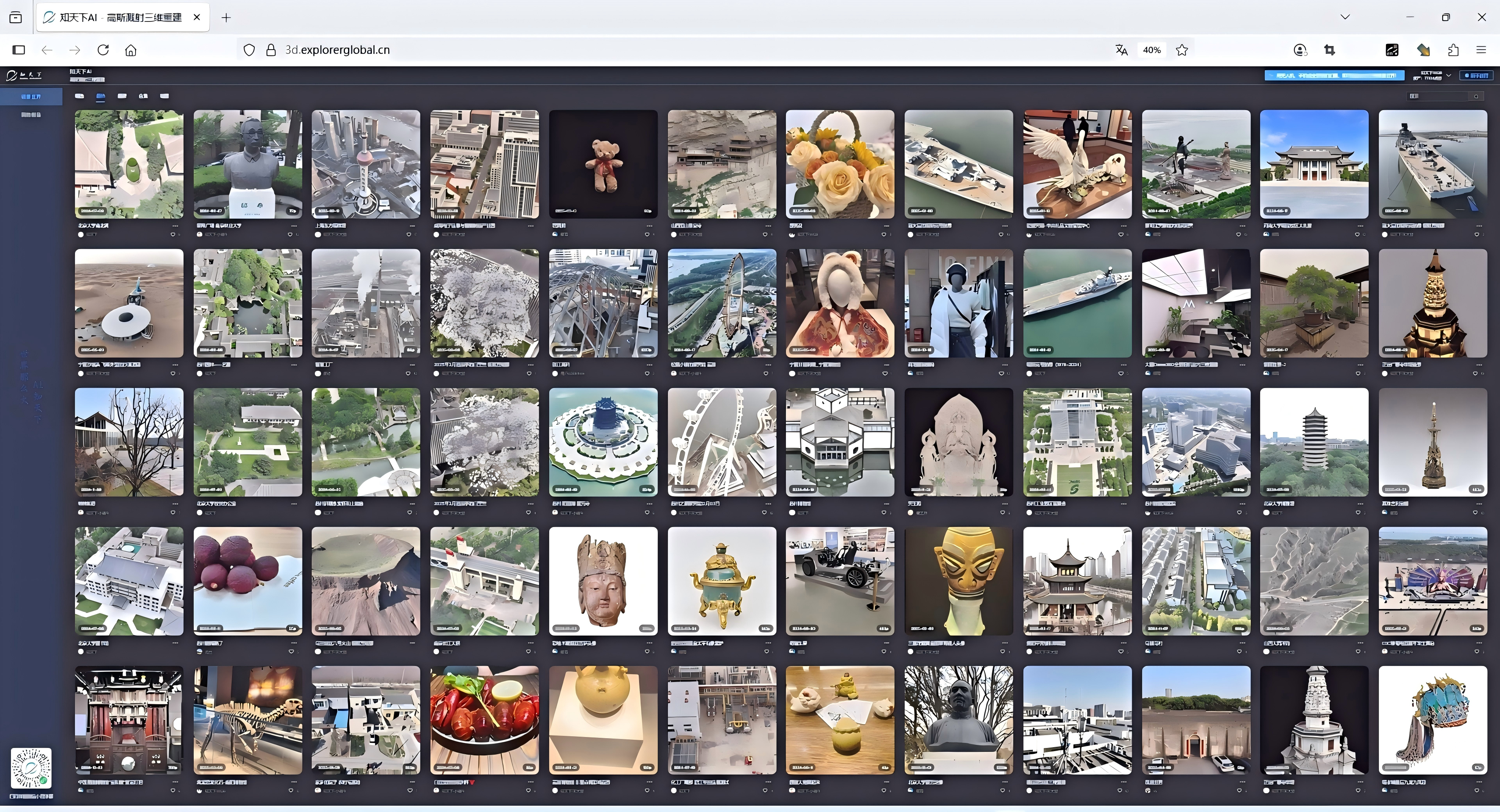
Task: Open the crayfish dish model thumbnail
Action: pyautogui.click(x=484, y=720)
